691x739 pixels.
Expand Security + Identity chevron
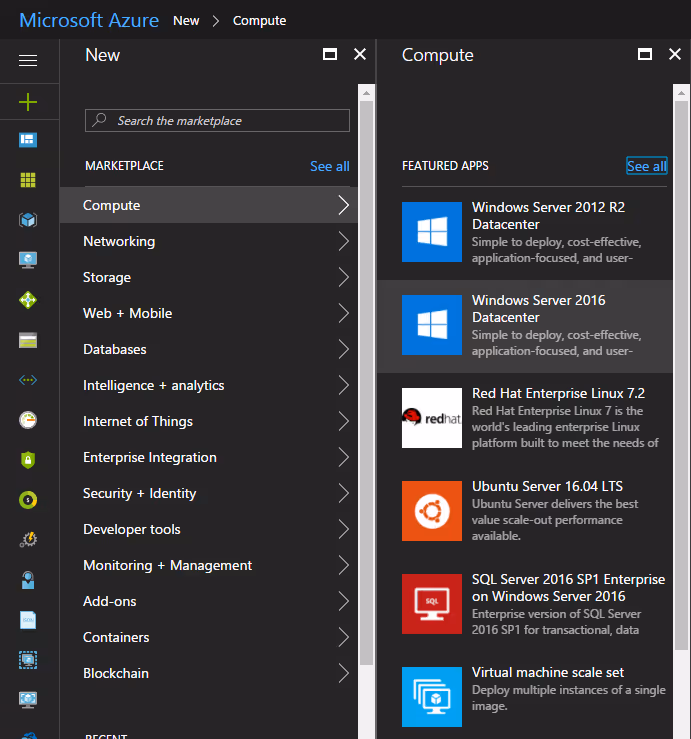(344, 493)
